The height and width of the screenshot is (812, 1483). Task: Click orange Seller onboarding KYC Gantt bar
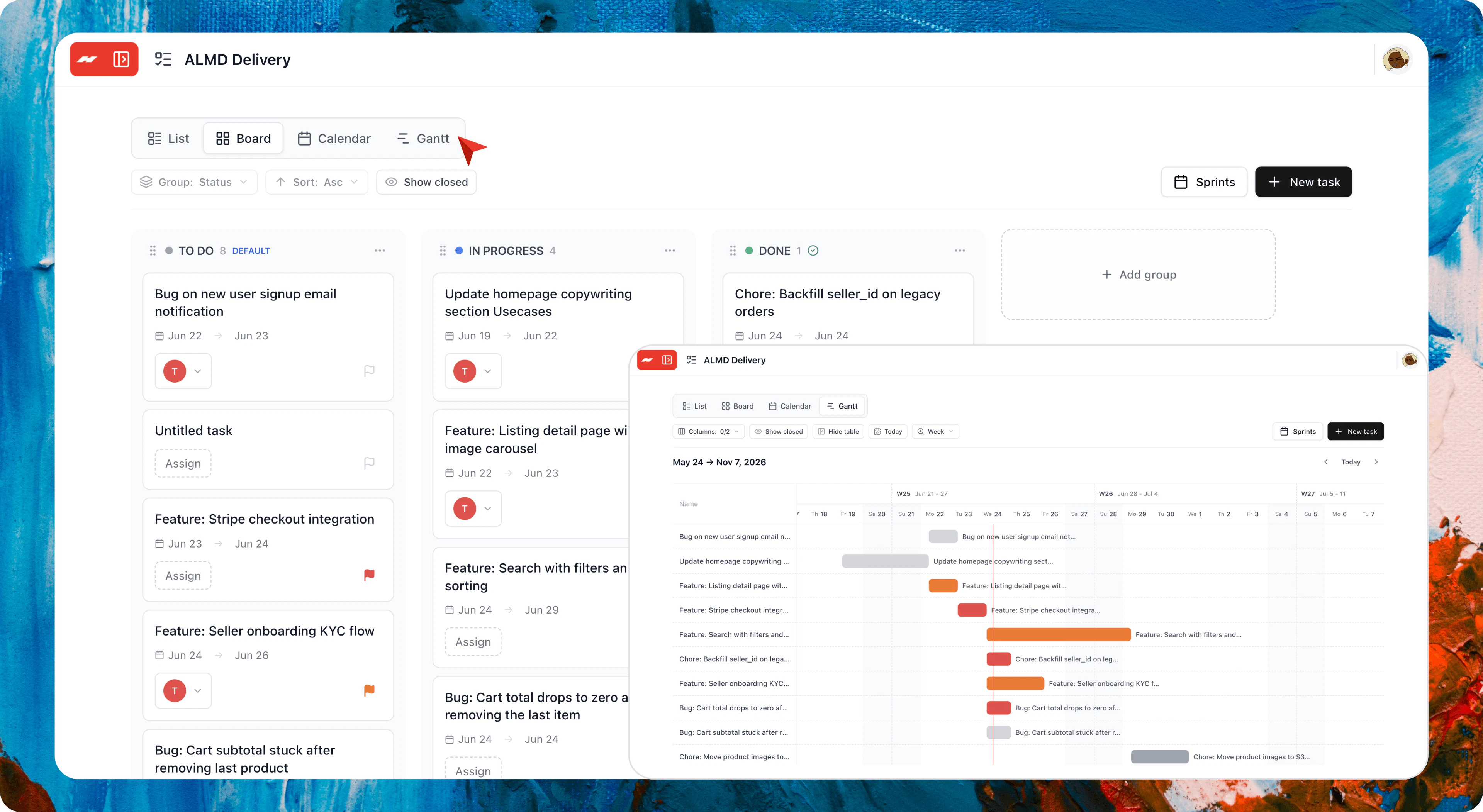[x=1016, y=684]
